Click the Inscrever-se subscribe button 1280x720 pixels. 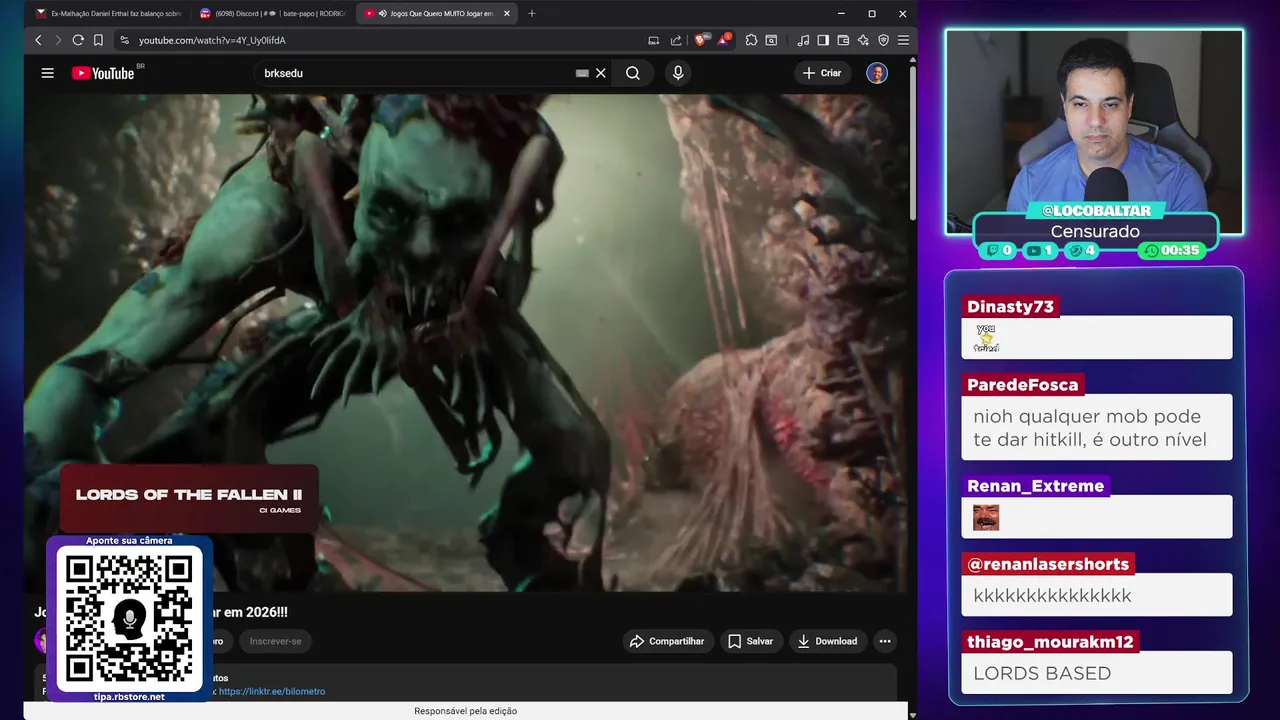[x=275, y=641]
